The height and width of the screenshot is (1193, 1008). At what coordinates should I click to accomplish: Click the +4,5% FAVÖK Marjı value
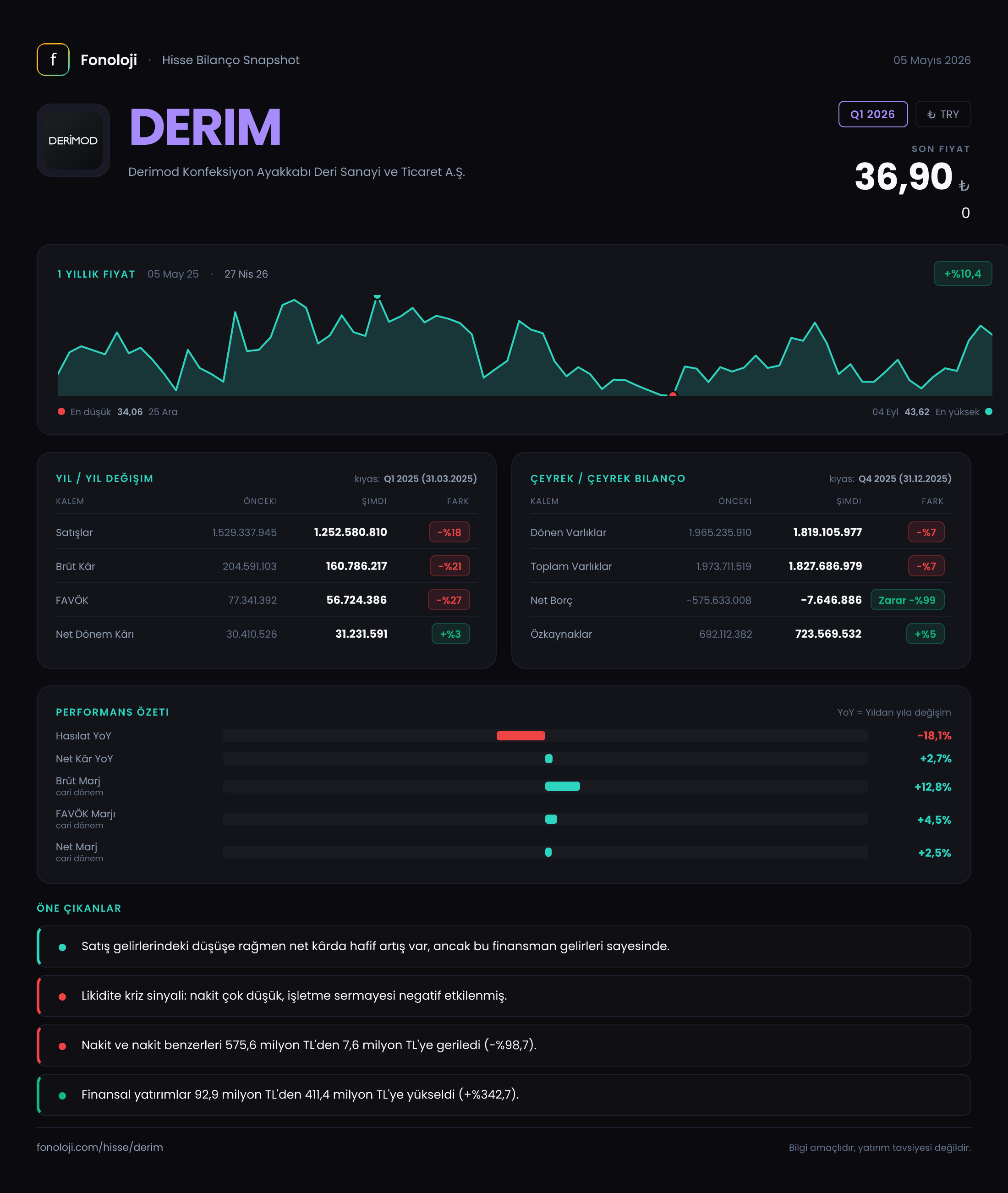tap(934, 820)
